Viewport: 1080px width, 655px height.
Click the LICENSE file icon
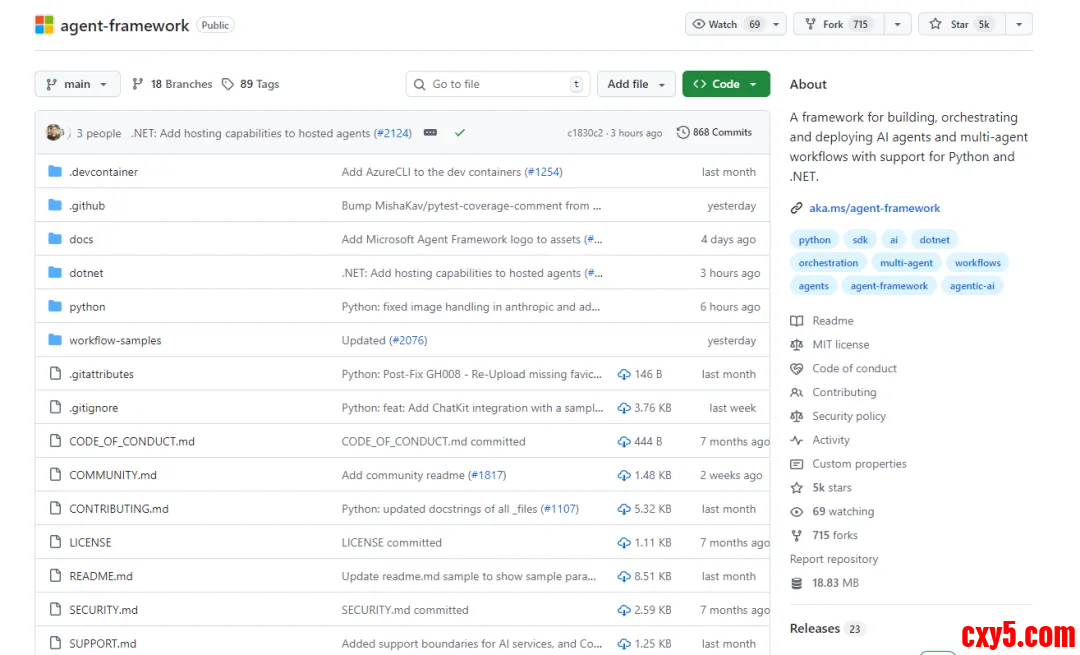pos(55,542)
